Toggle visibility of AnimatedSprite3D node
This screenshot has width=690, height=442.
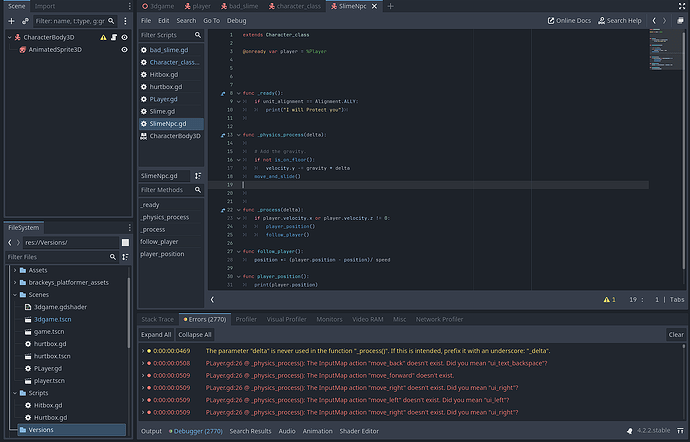click(x=125, y=50)
